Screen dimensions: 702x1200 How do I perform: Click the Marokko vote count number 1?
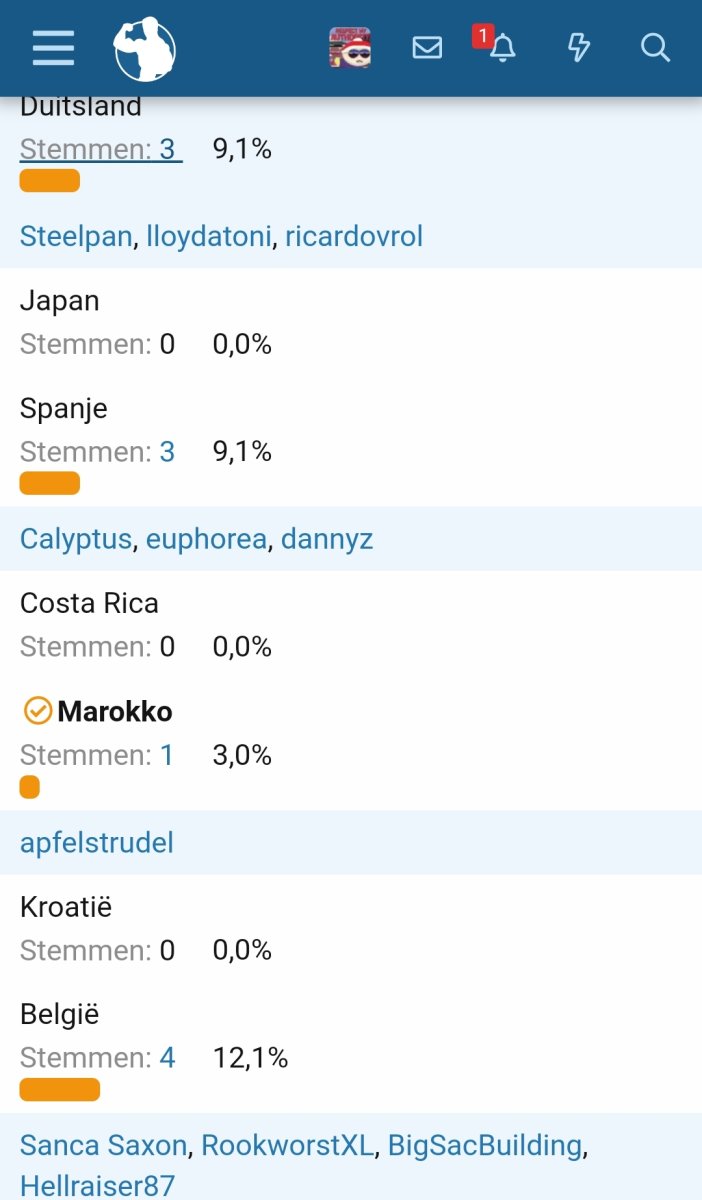tap(167, 755)
